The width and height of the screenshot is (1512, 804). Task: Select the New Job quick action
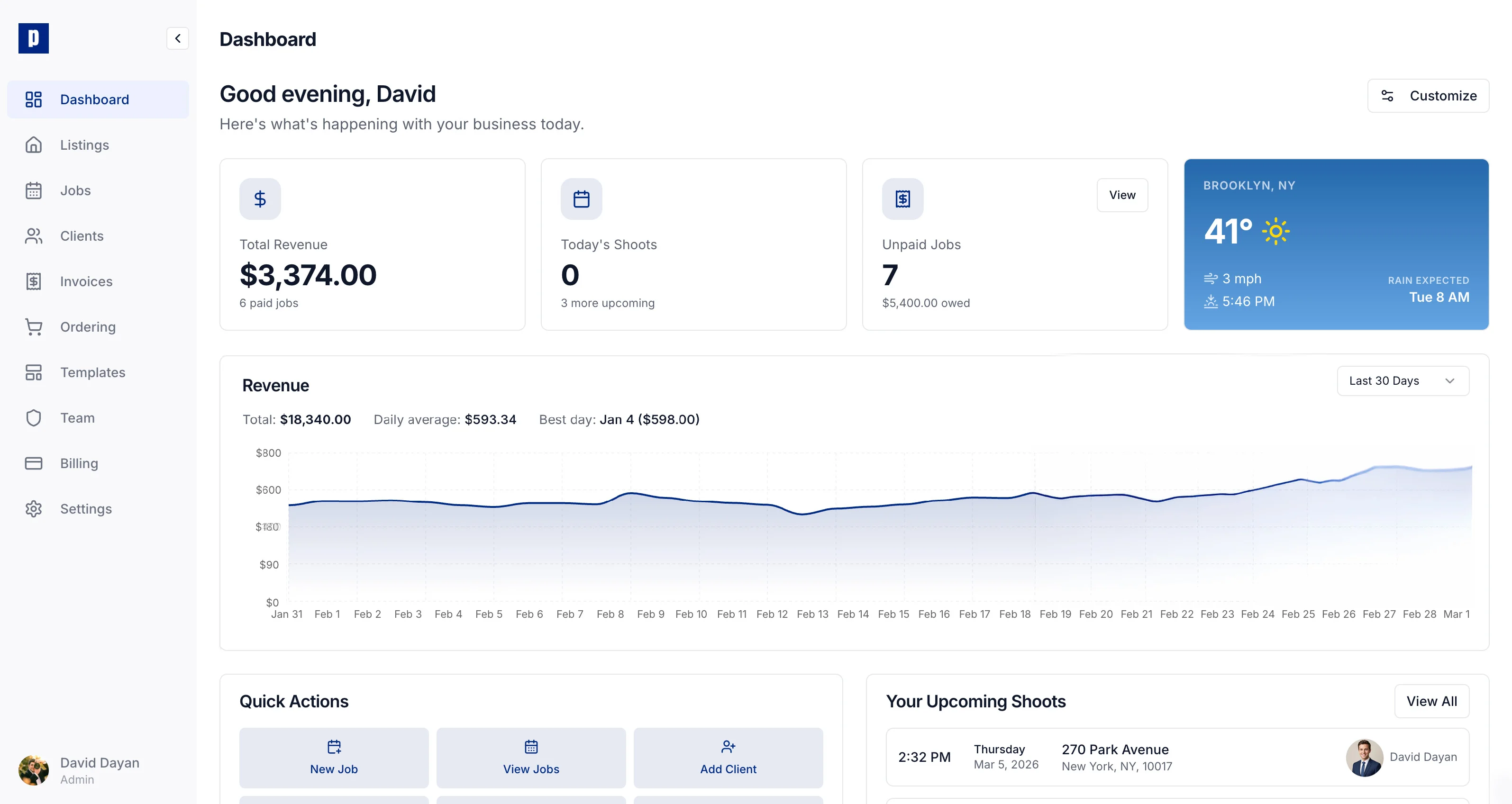[x=333, y=758]
